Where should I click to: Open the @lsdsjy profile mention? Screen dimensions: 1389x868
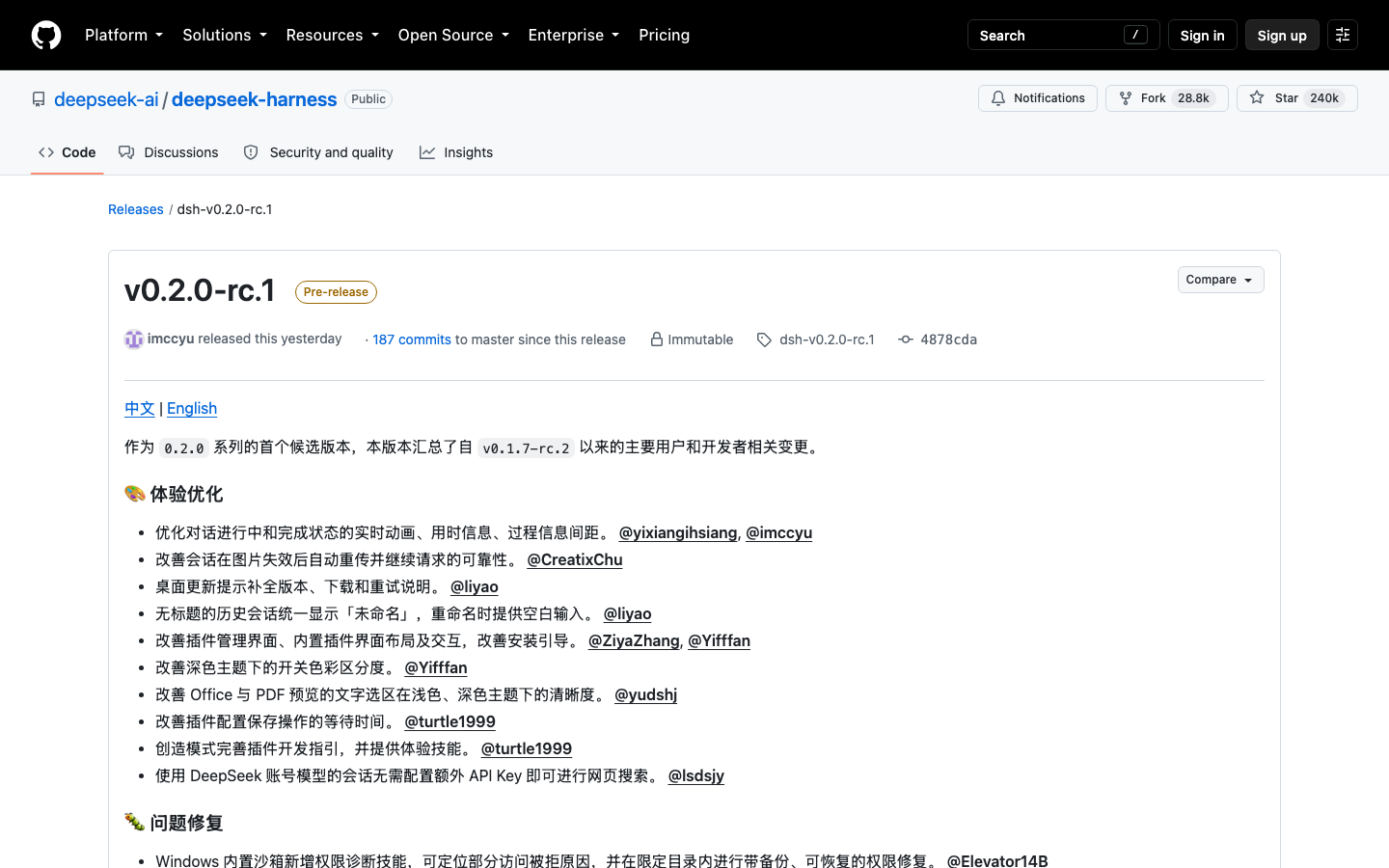point(696,775)
